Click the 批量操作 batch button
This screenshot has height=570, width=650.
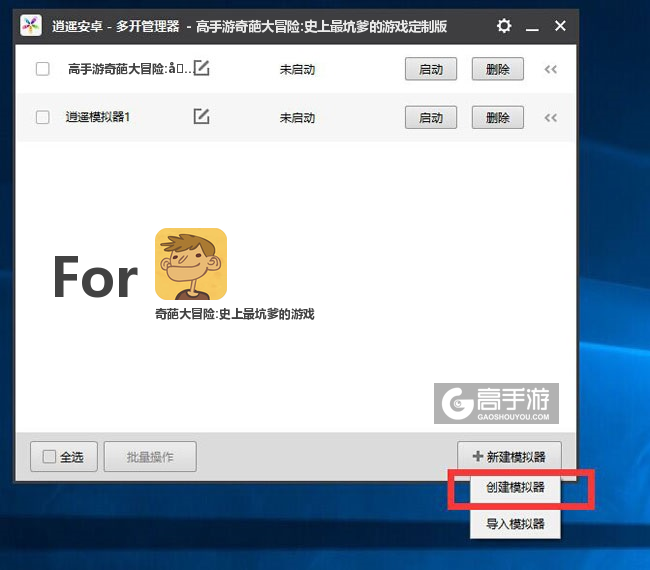[x=150, y=457]
